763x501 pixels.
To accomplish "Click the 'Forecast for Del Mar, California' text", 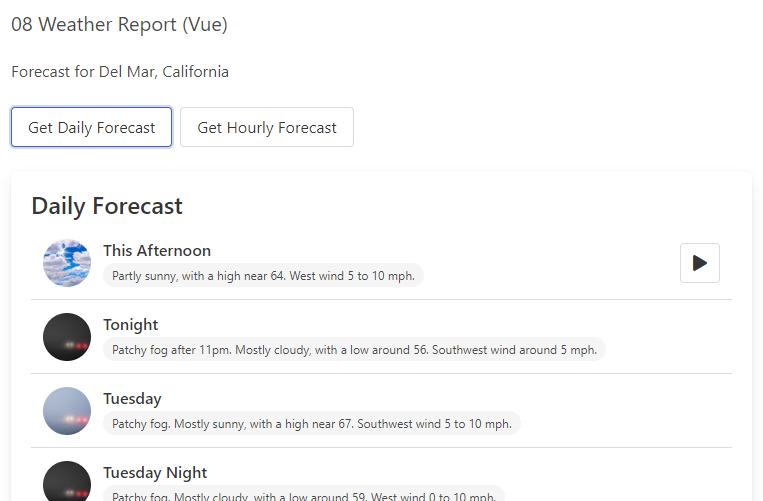I will pos(120,72).
